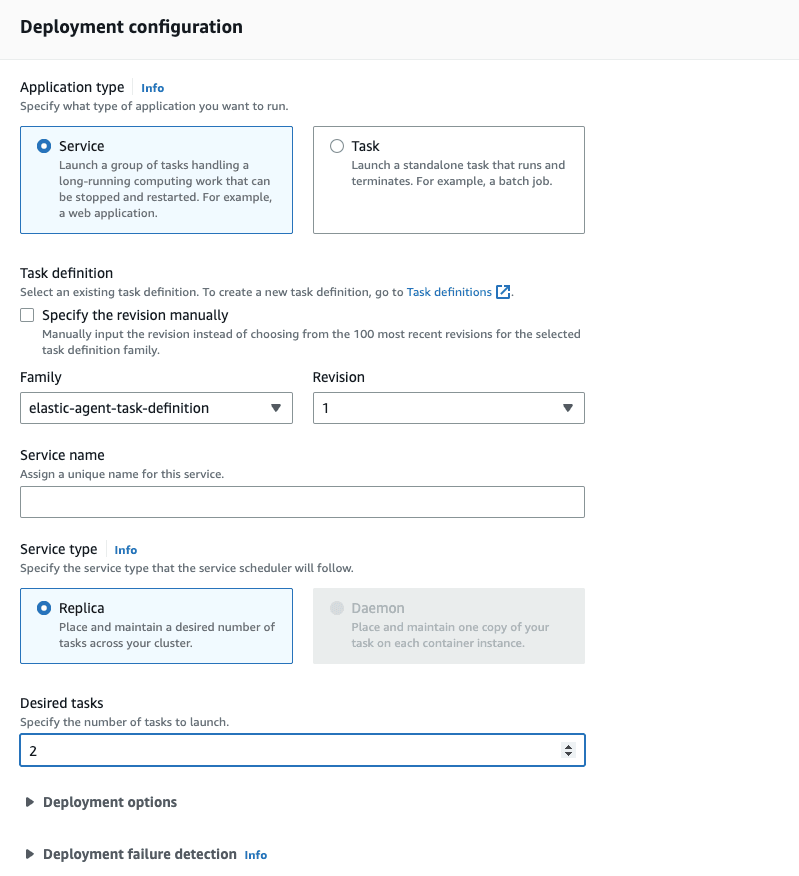Screen dimensions: 799x876
Task: Click Info link beside Application type
Action: pos(152,88)
